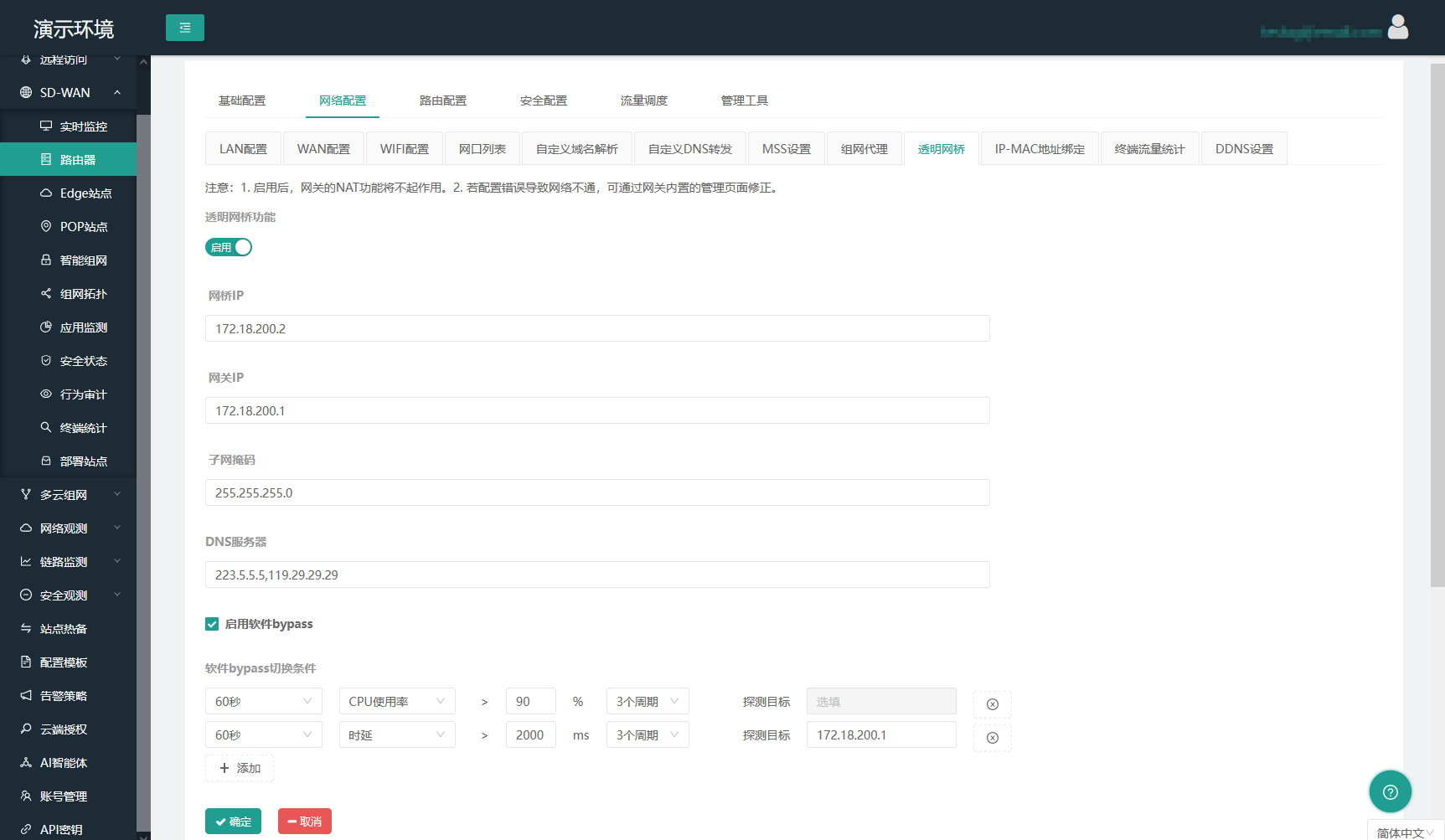The height and width of the screenshot is (840, 1445).
Task: Expand the 安全观测 sidebar section
Action: click(x=117, y=595)
